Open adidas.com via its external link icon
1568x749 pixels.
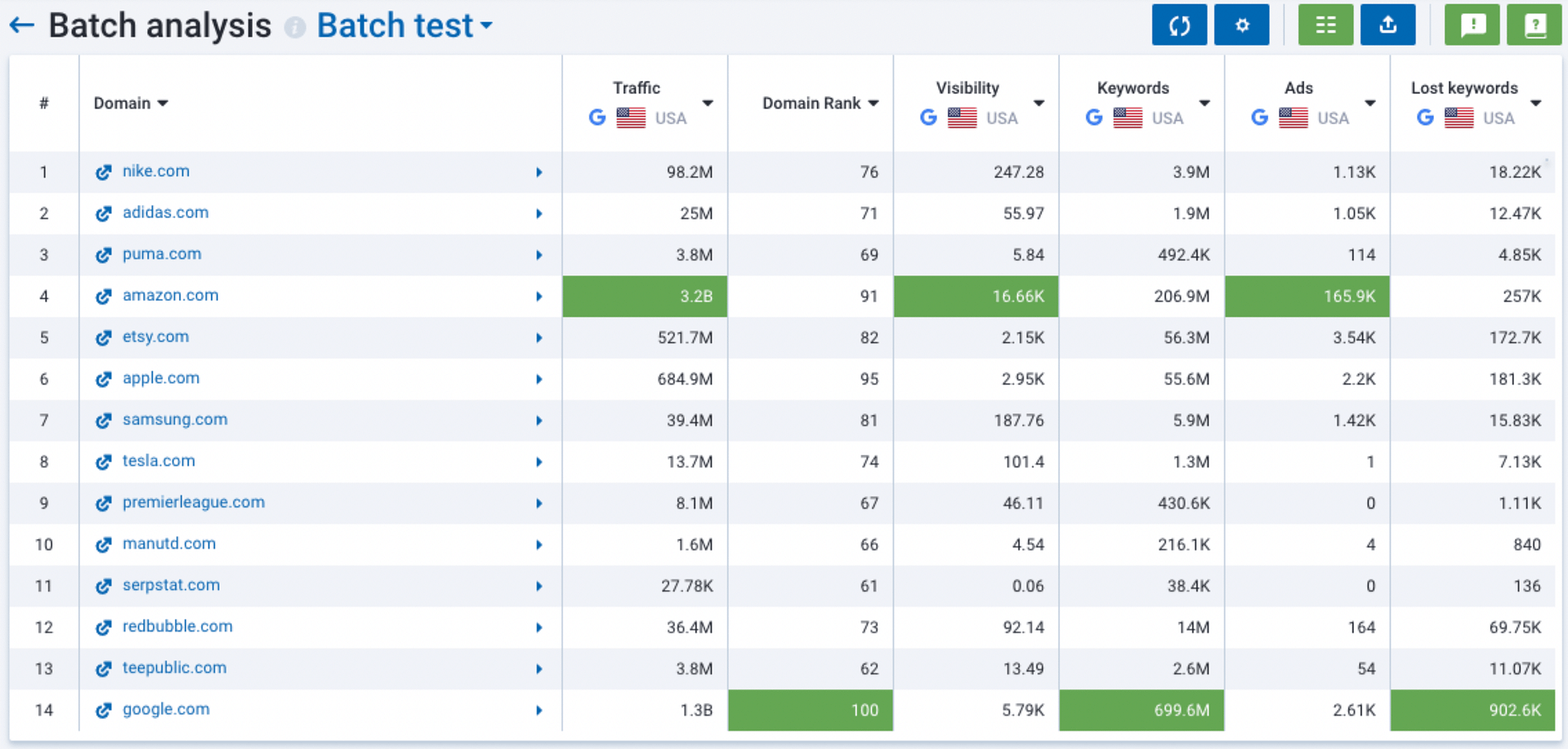click(x=104, y=213)
